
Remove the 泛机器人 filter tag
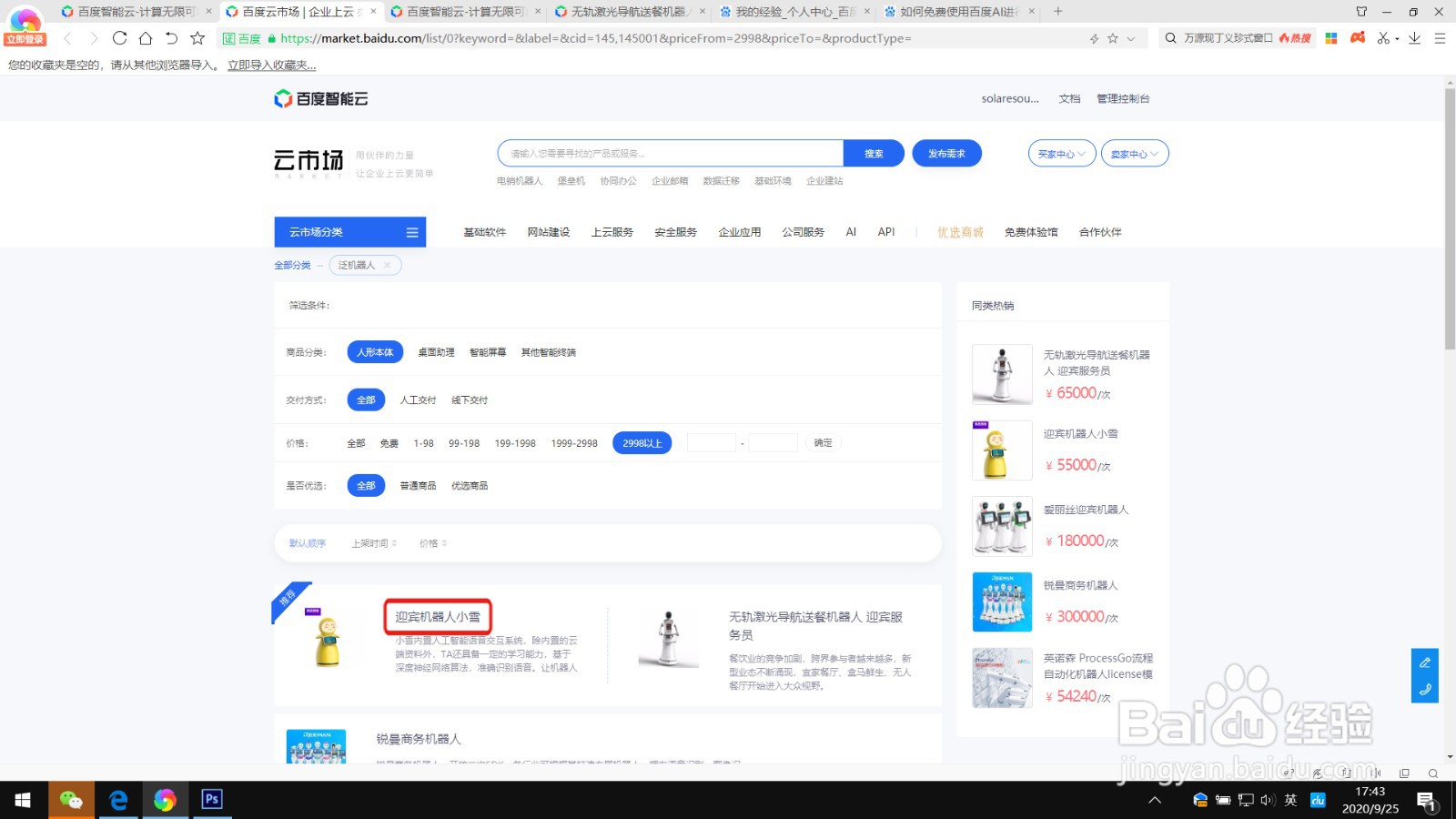point(387,265)
